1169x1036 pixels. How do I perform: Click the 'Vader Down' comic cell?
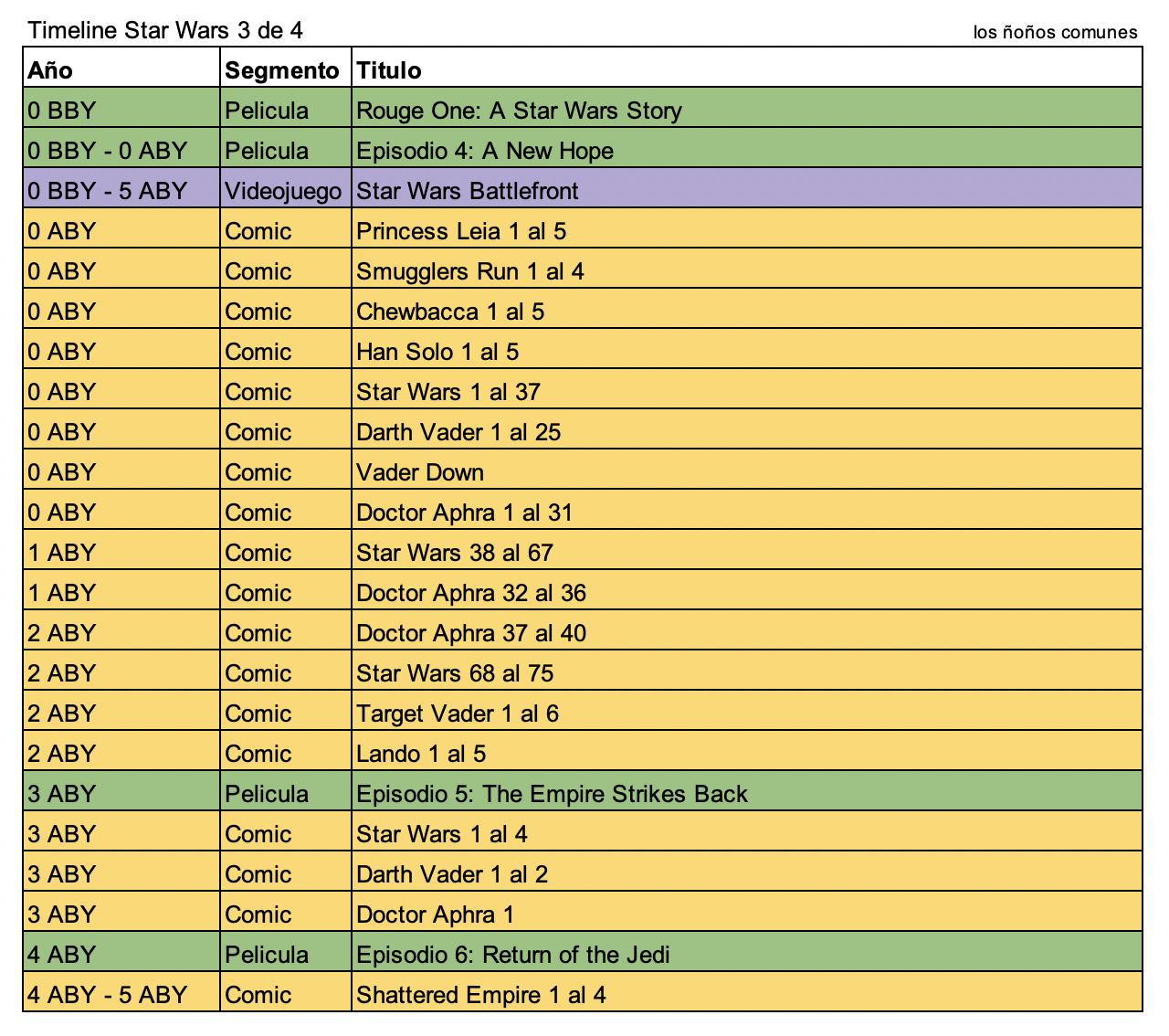420,472
